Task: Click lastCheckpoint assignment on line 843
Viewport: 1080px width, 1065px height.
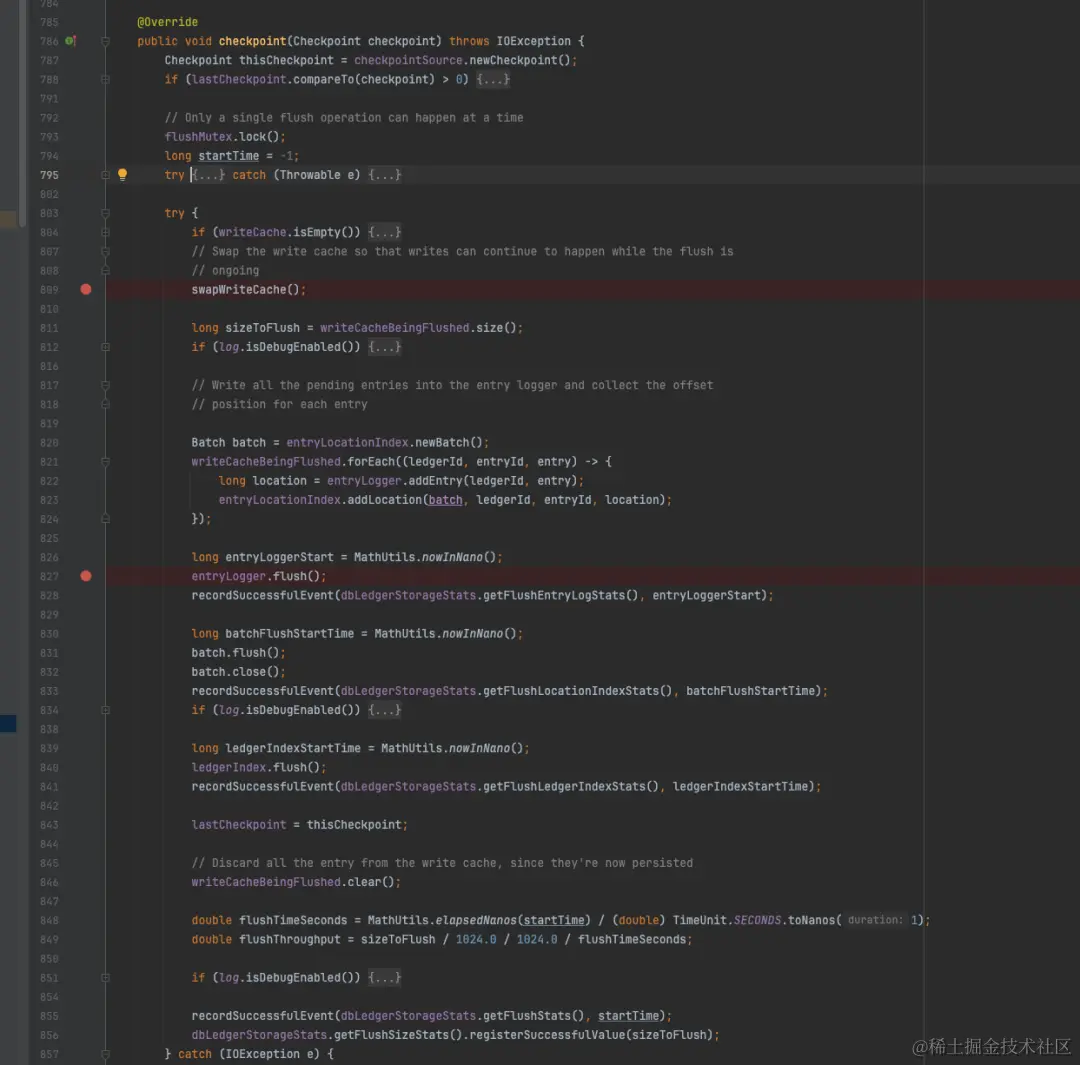Action: (238, 825)
